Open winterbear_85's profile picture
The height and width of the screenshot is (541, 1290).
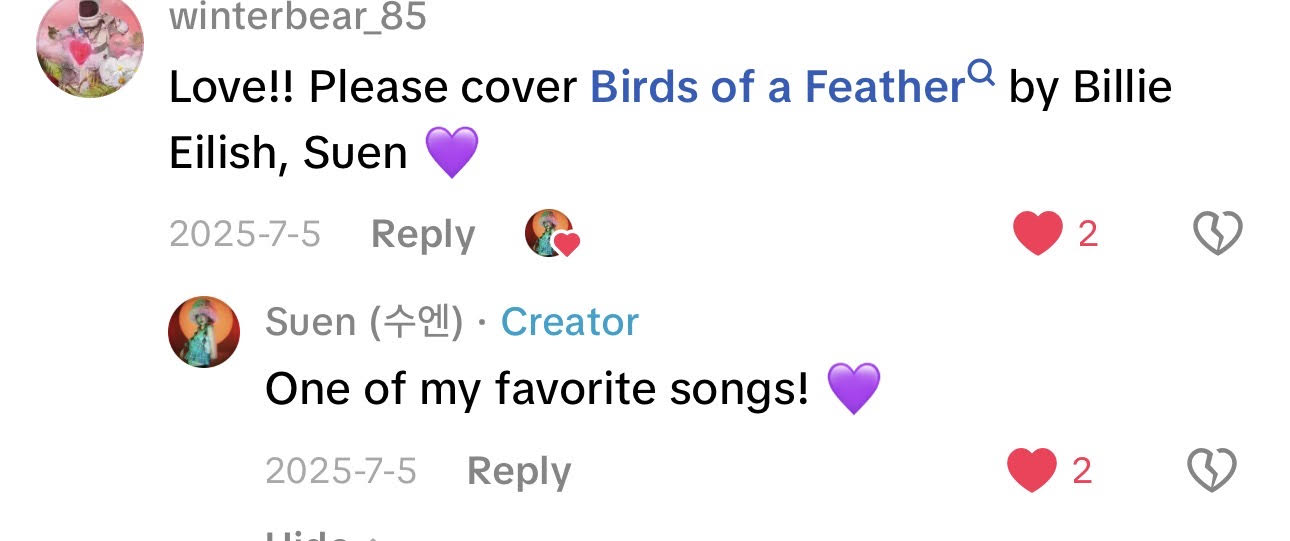click(x=90, y=45)
